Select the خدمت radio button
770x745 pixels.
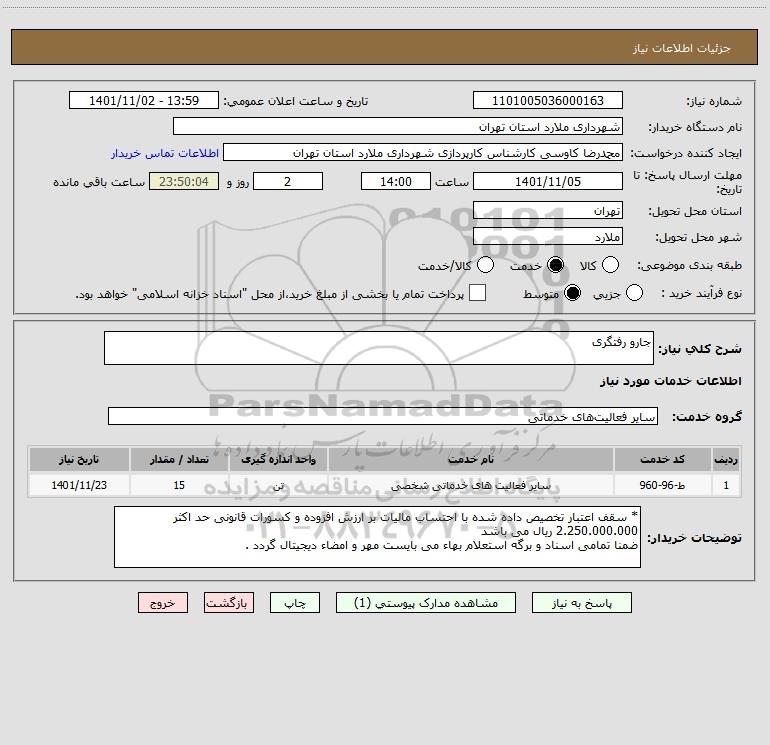click(555, 265)
